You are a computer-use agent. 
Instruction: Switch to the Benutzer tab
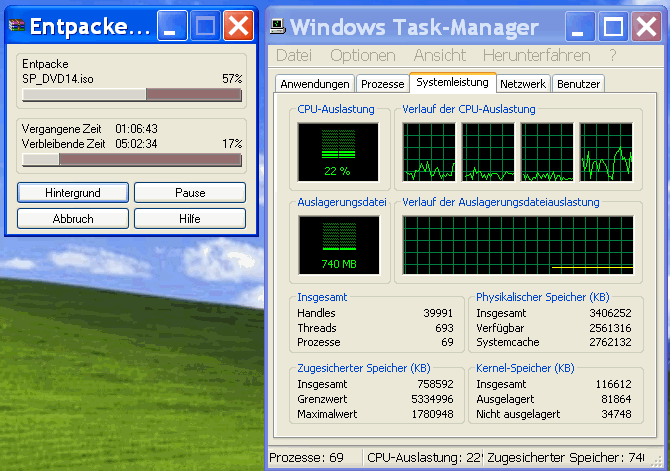pyautogui.click(x=579, y=84)
